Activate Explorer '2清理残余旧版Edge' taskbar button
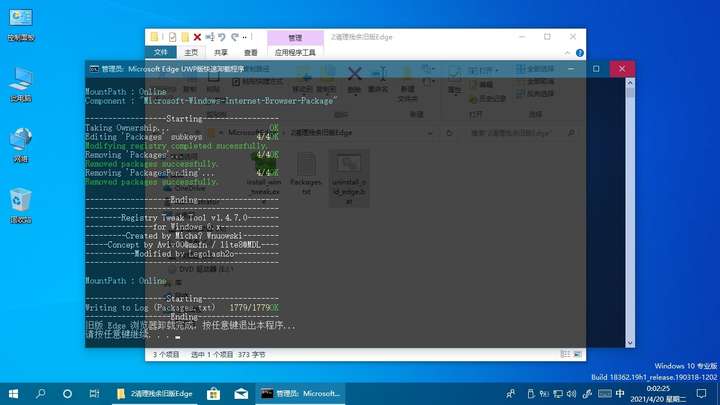The width and height of the screenshot is (720, 405). (155, 394)
